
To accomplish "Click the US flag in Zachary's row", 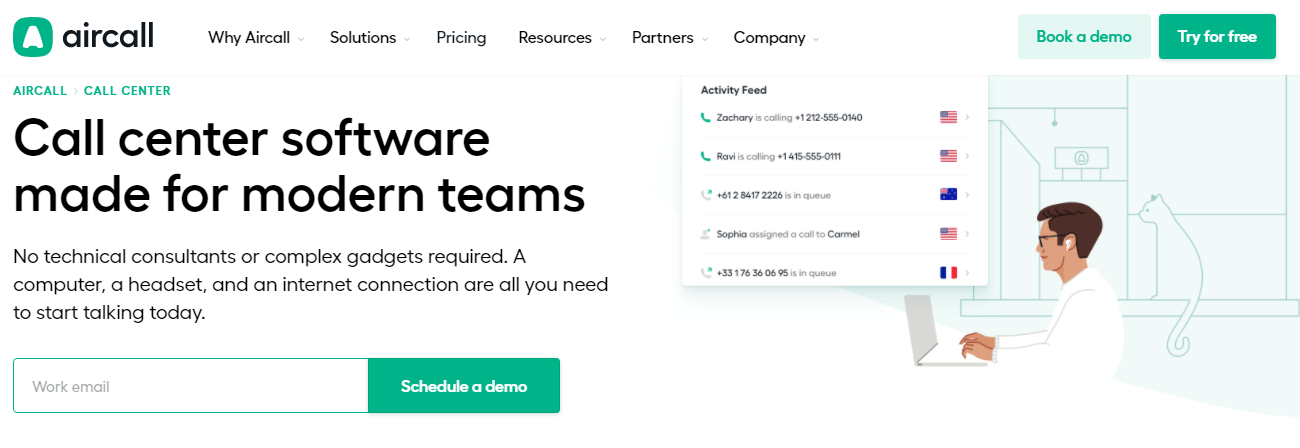I will coord(948,117).
